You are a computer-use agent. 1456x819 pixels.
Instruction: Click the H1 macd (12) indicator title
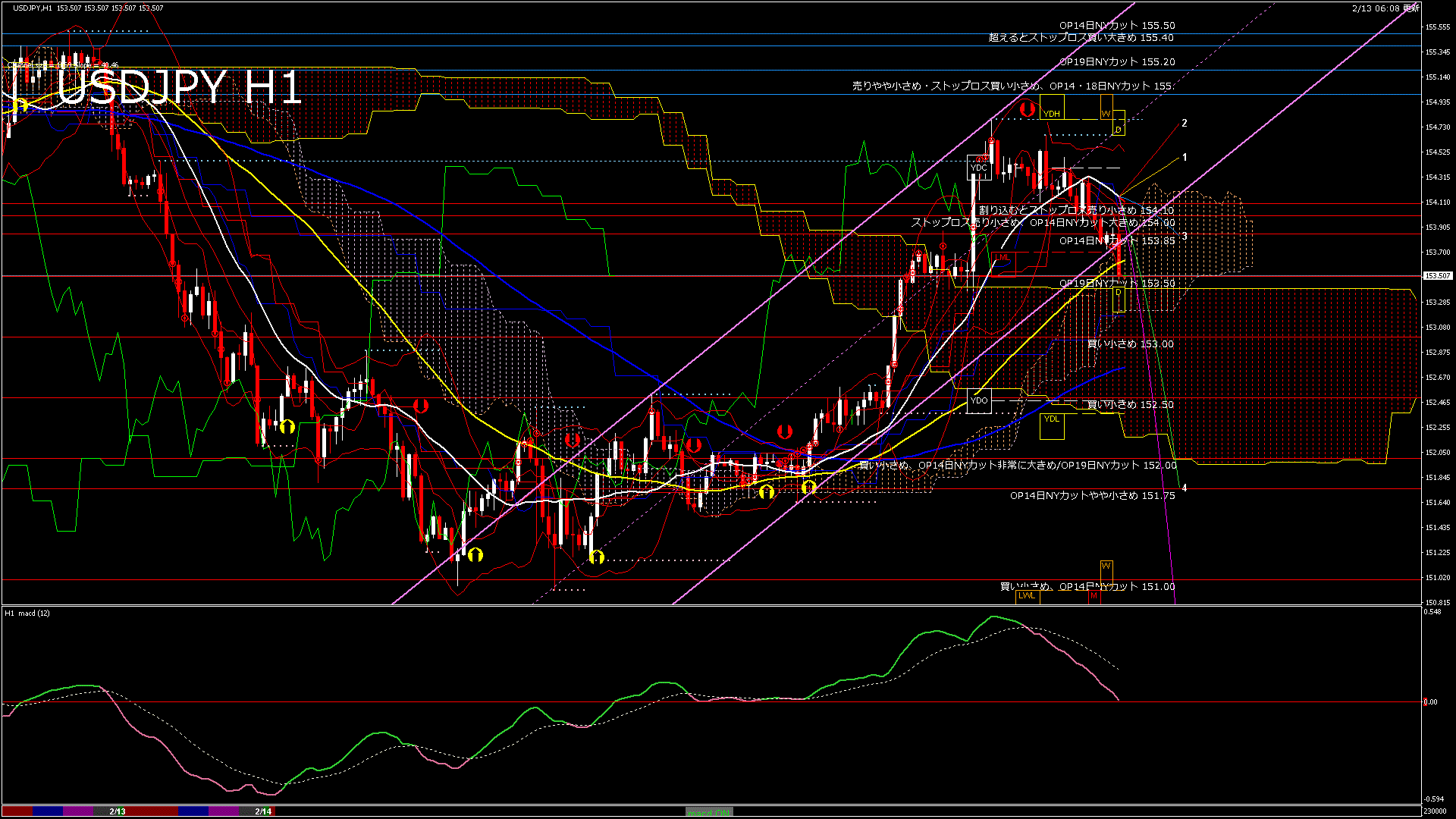pos(27,613)
